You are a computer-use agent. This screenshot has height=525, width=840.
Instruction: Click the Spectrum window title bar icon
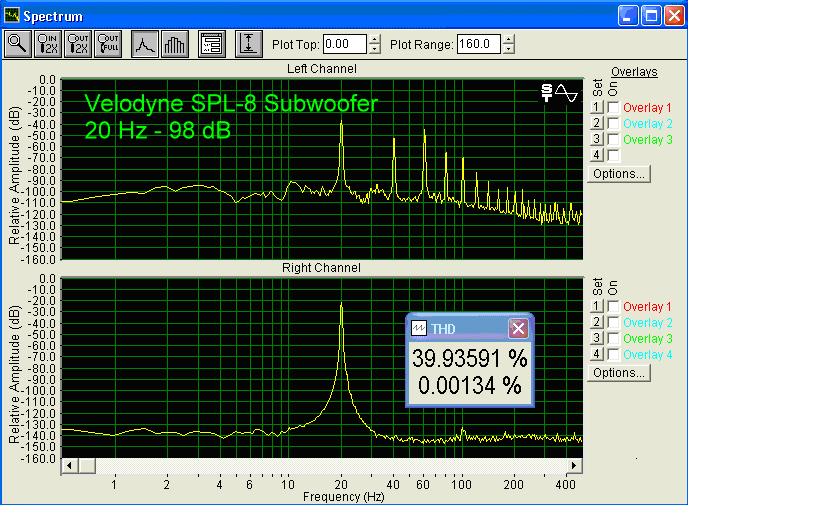pyautogui.click(x=11, y=16)
